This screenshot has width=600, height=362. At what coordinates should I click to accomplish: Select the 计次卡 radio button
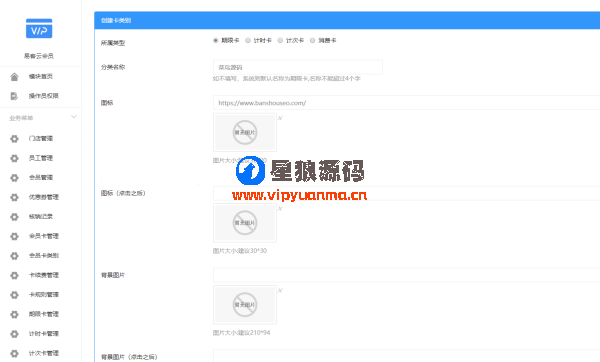280,40
